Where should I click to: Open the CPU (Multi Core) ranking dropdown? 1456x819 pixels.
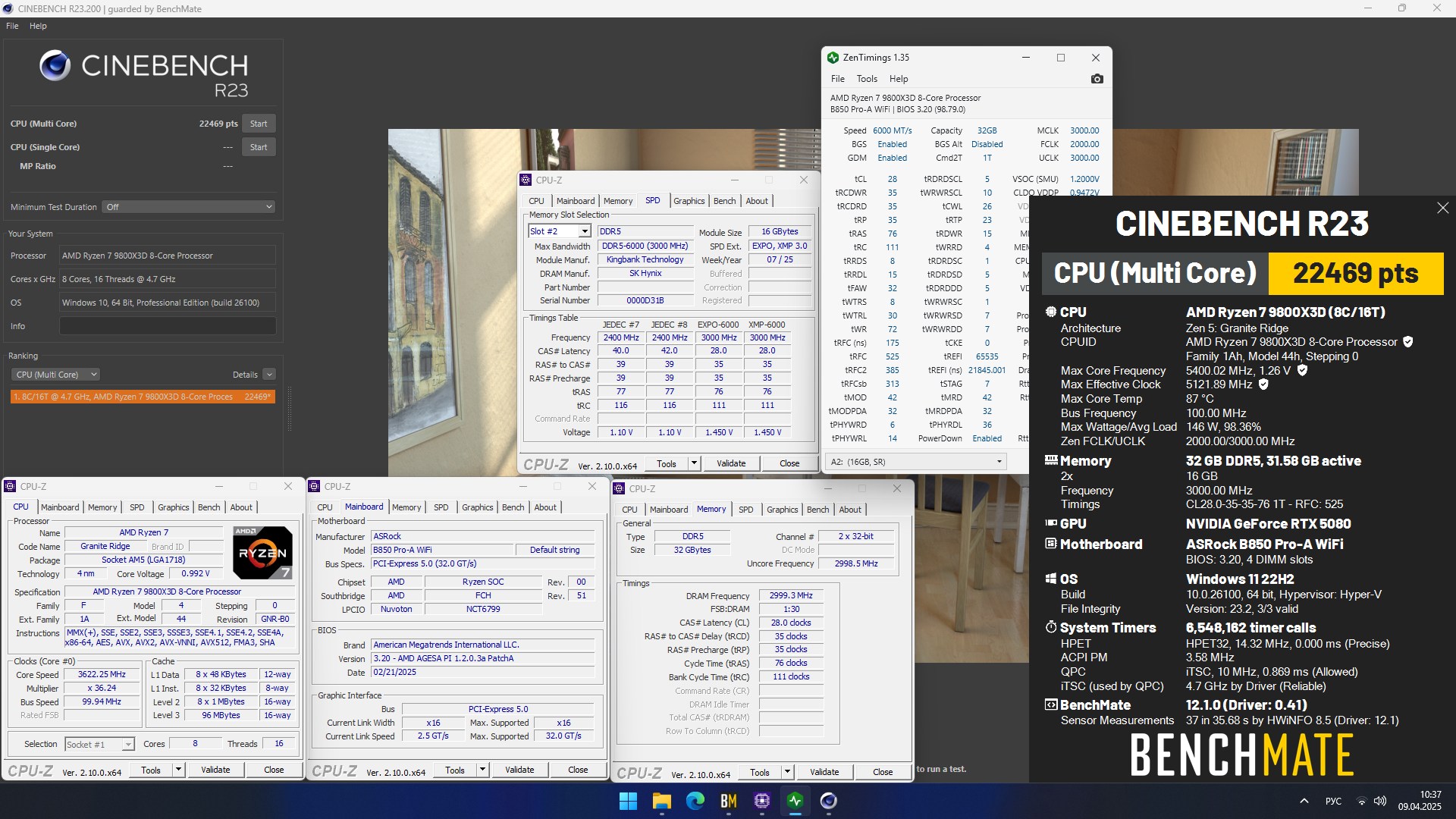tap(55, 375)
